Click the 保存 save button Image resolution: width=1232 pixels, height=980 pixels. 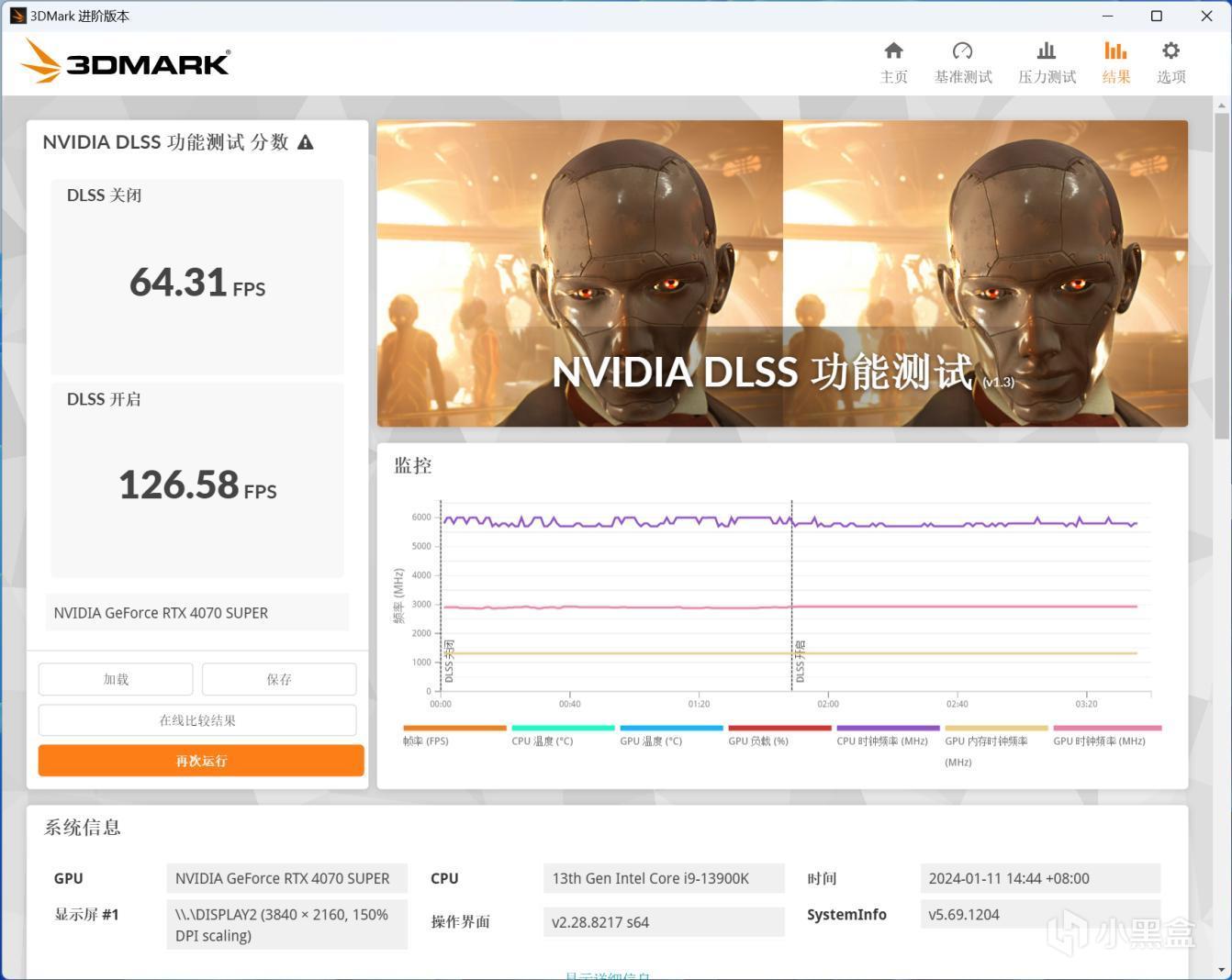pos(279,679)
